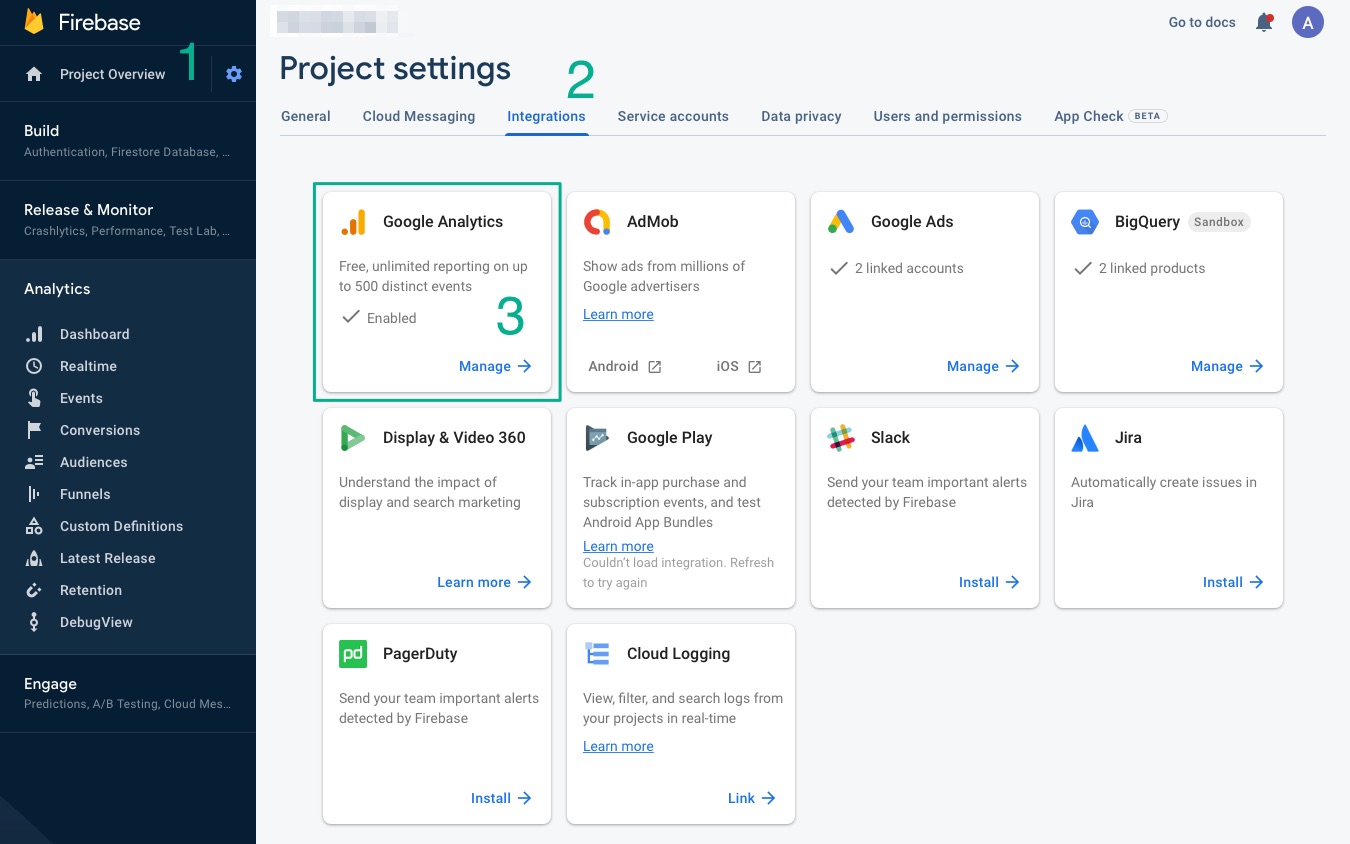The height and width of the screenshot is (844, 1350).
Task: Open Analytics Dashboard from sidebar
Action: [x=94, y=334]
